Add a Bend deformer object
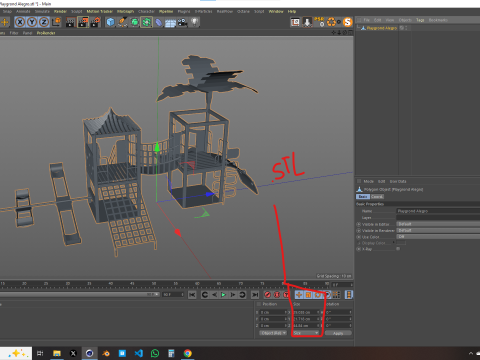 click(159, 22)
